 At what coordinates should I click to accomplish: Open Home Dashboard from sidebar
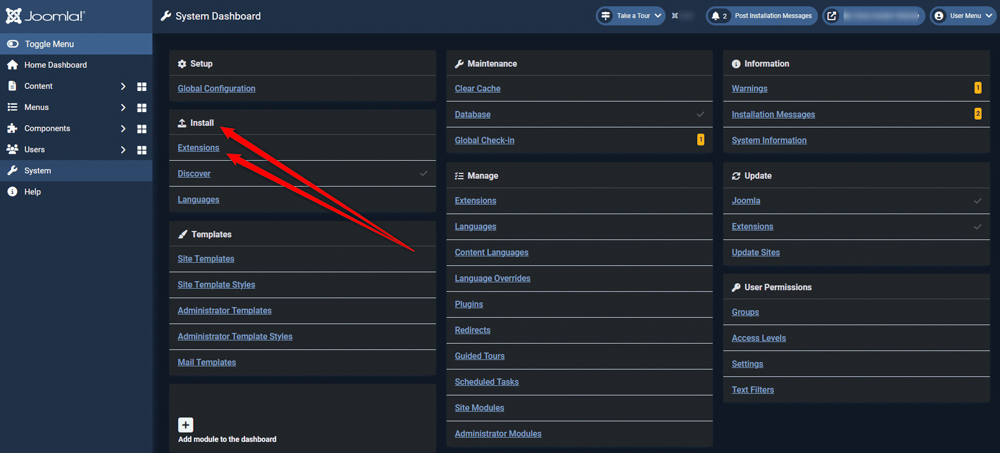click(x=55, y=65)
